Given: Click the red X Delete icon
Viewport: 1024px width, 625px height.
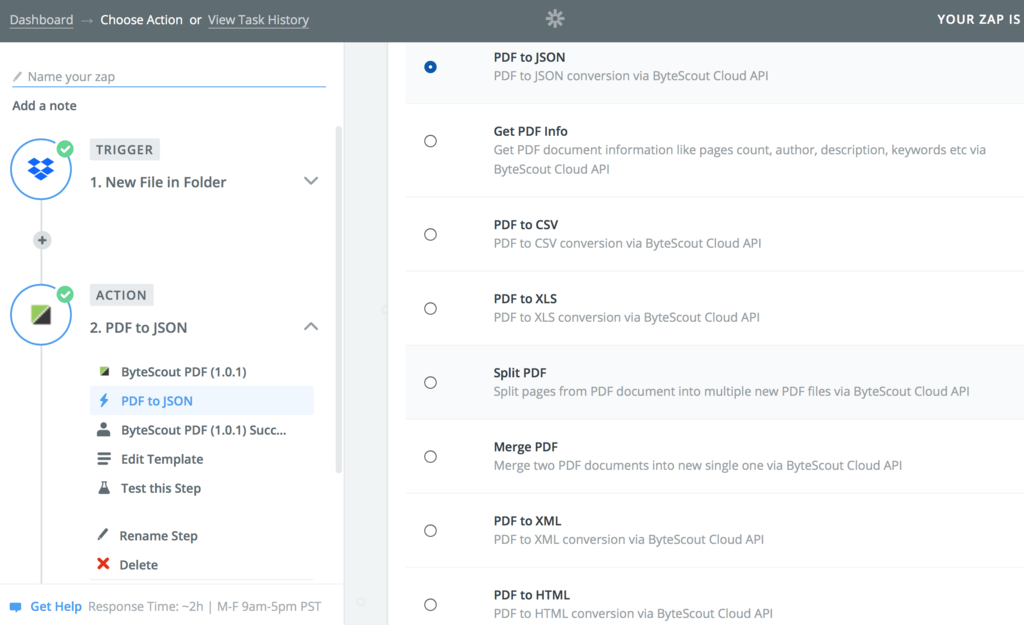Looking at the screenshot, I should pos(103,564).
